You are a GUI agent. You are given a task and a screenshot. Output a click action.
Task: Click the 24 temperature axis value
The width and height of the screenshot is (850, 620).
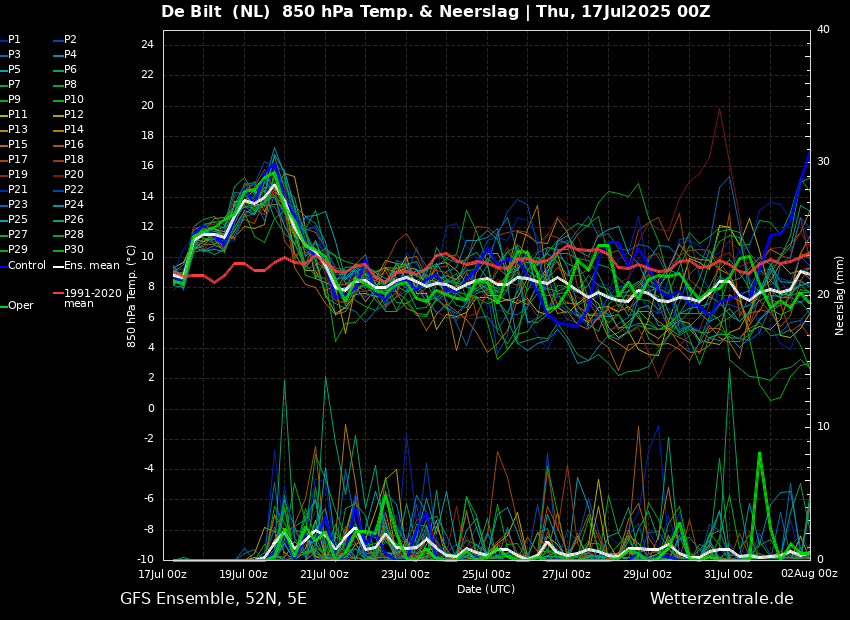pyautogui.click(x=147, y=44)
